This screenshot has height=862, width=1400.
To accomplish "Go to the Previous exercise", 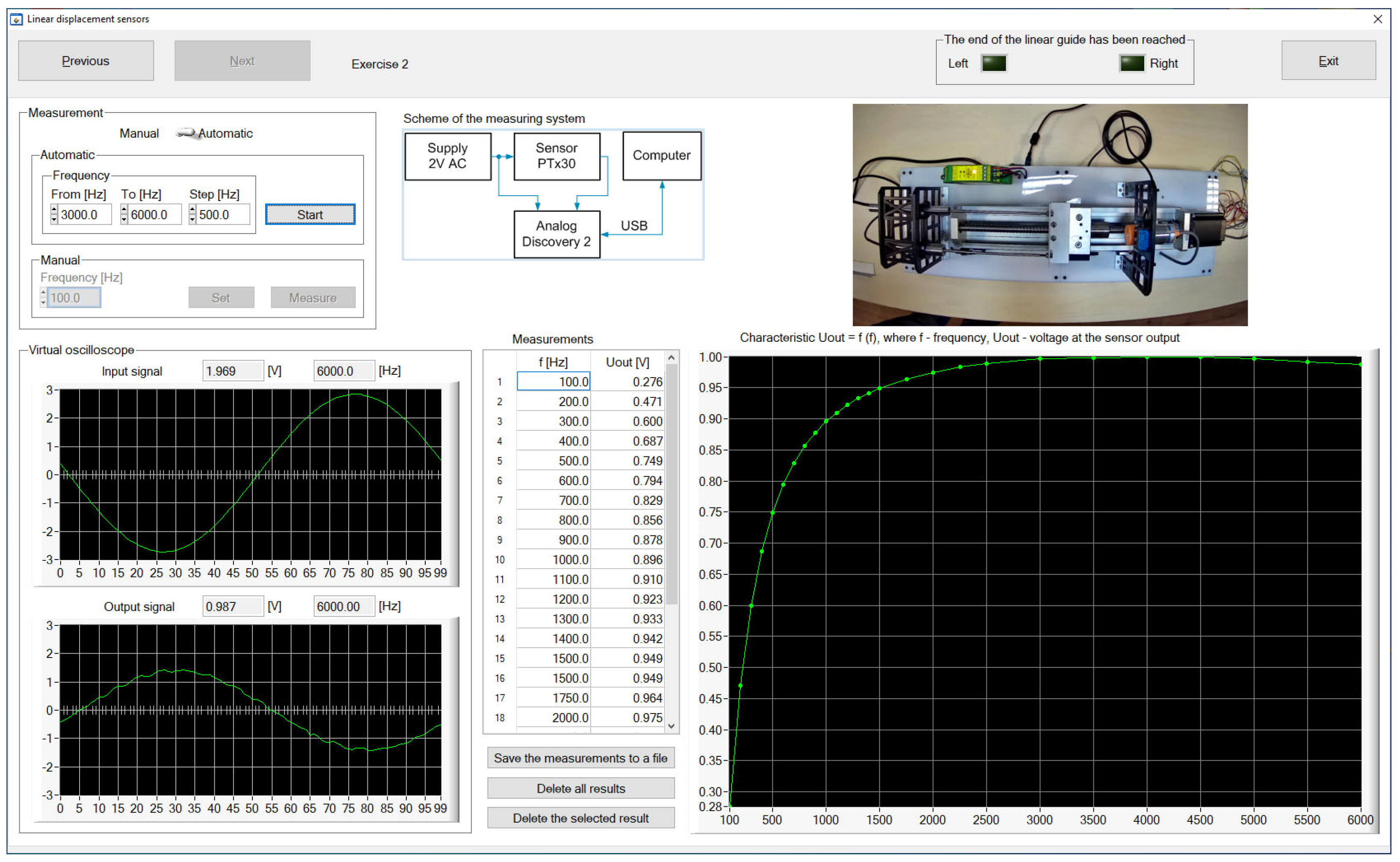I will pyautogui.click(x=86, y=61).
